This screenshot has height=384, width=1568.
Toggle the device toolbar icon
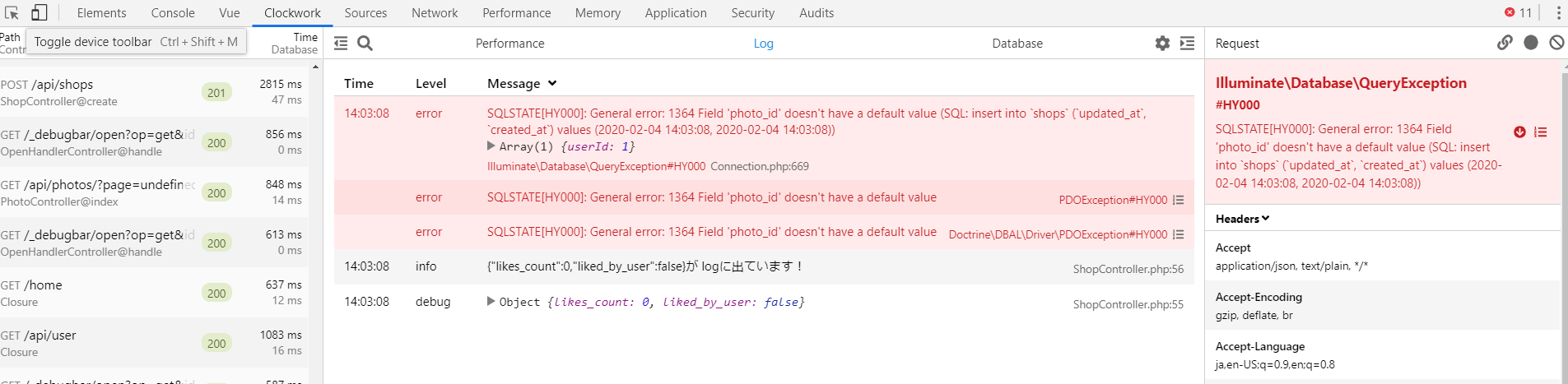point(39,13)
